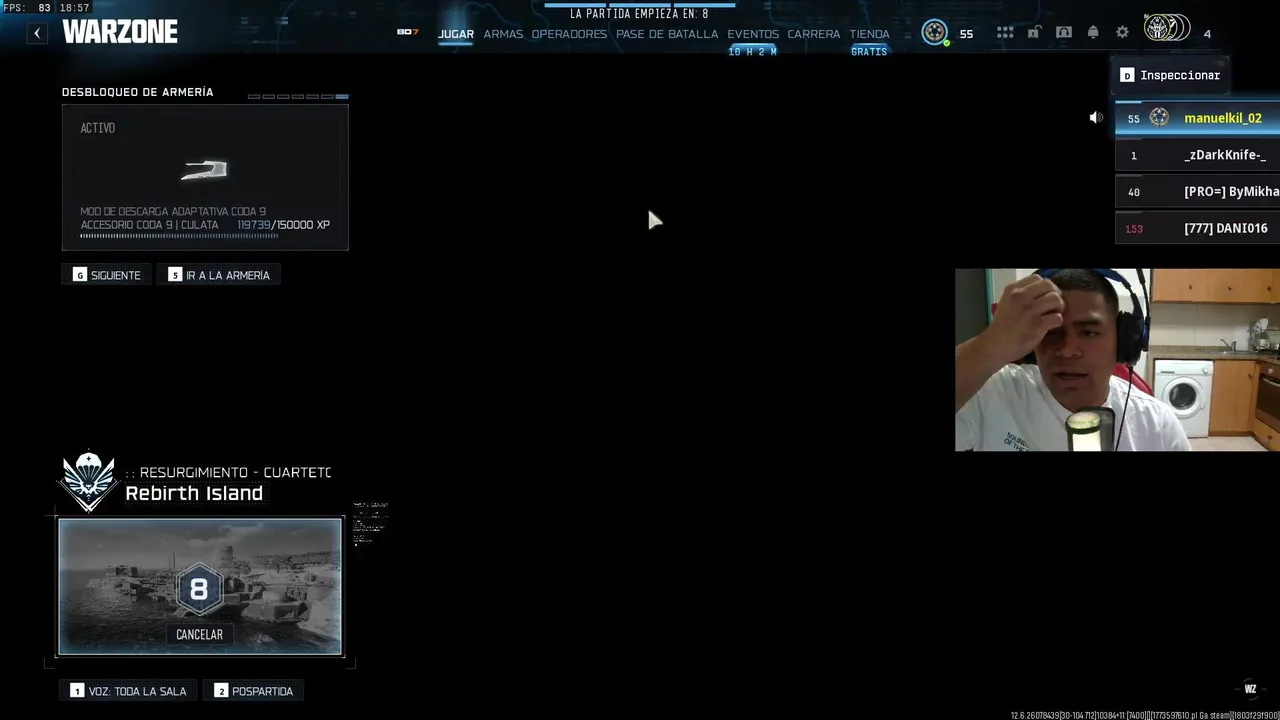Viewport: 1280px width, 720px height.
Task: Click the event timer 10 H 2 M
Action: pyautogui.click(x=753, y=51)
